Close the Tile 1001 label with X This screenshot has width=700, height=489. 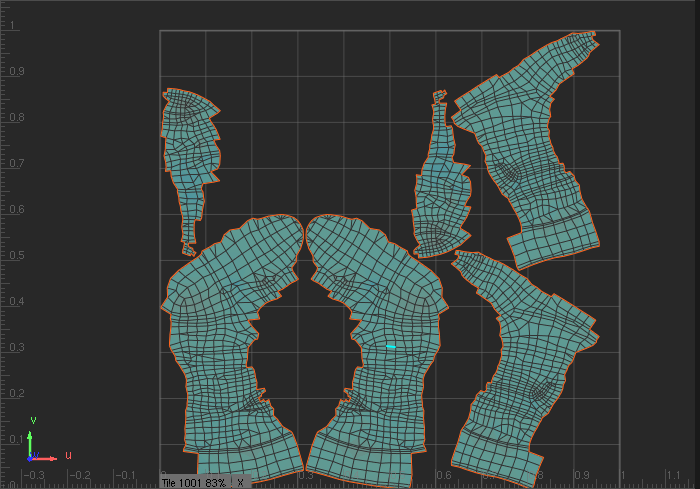click(x=241, y=483)
